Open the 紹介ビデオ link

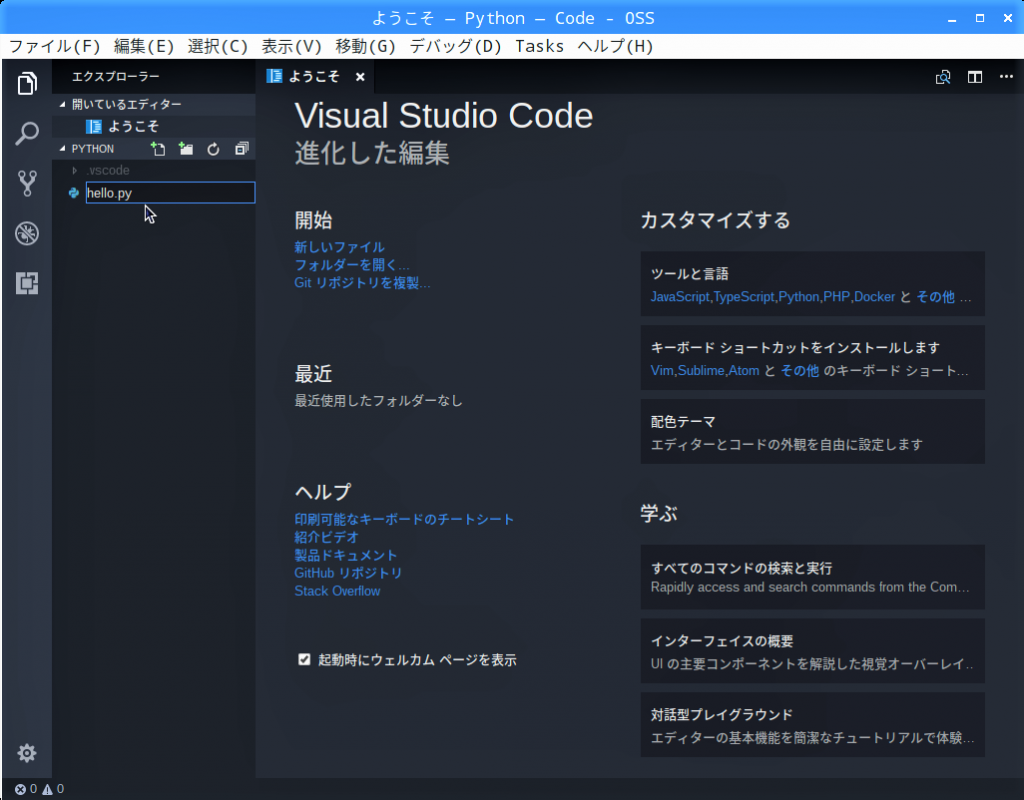327,537
